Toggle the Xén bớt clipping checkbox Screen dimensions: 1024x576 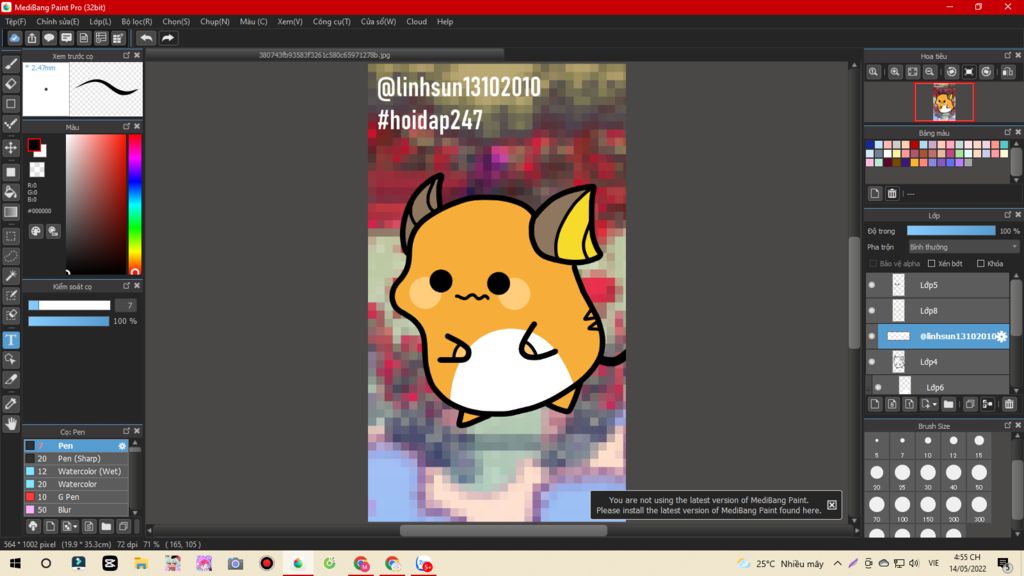point(932,264)
